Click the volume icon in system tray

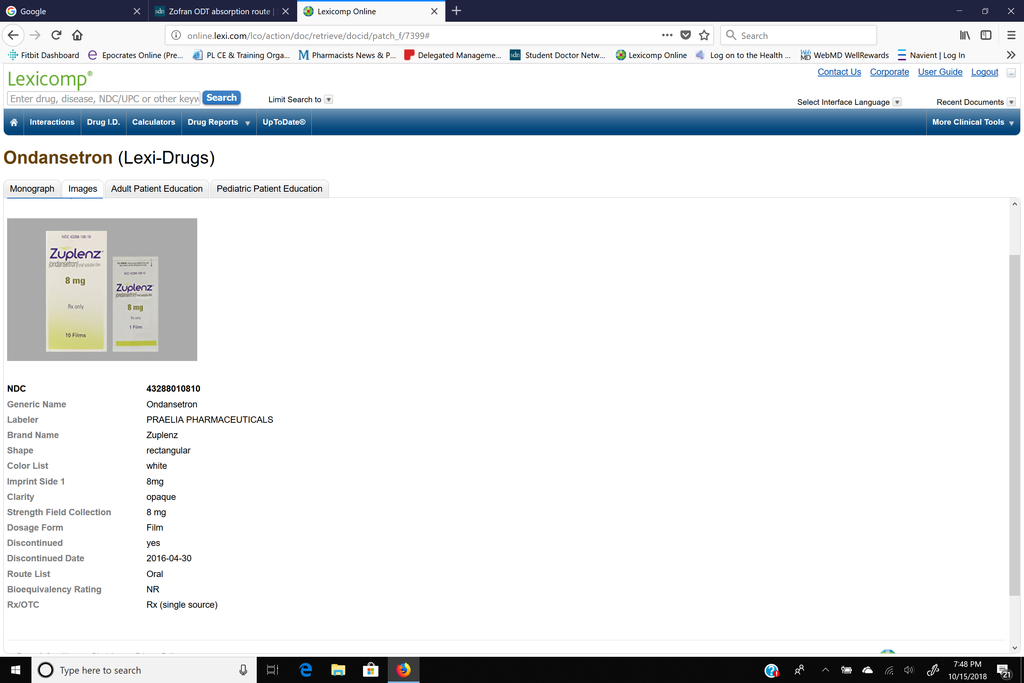pos(909,670)
